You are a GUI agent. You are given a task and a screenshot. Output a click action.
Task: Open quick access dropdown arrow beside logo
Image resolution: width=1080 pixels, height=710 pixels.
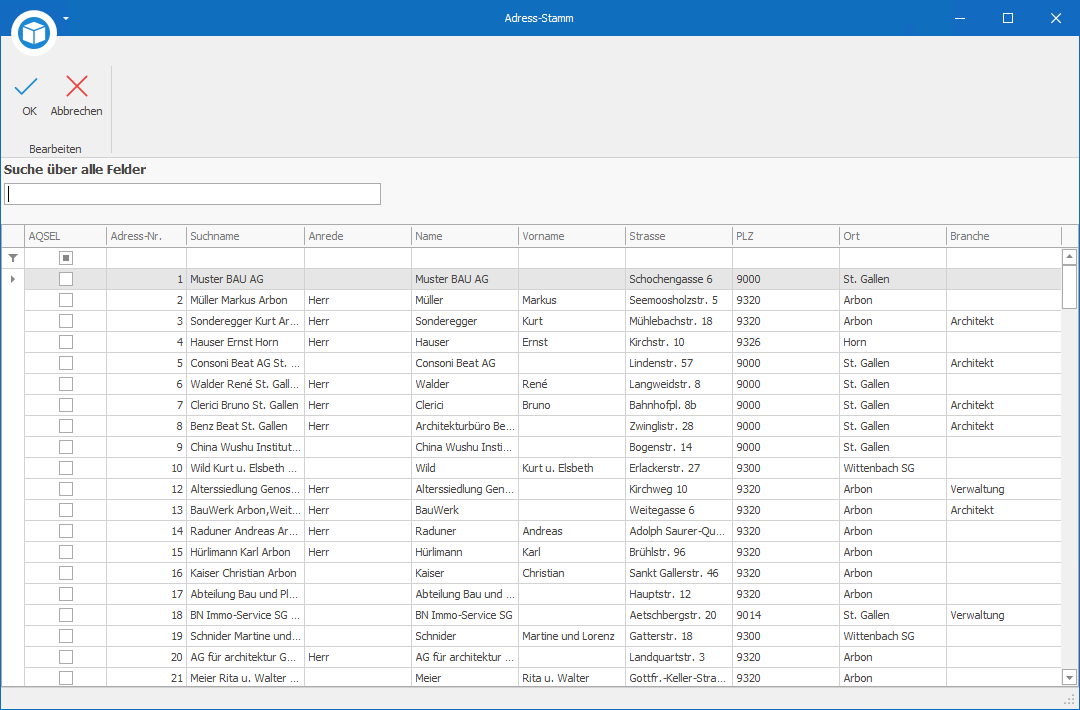point(66,19)
